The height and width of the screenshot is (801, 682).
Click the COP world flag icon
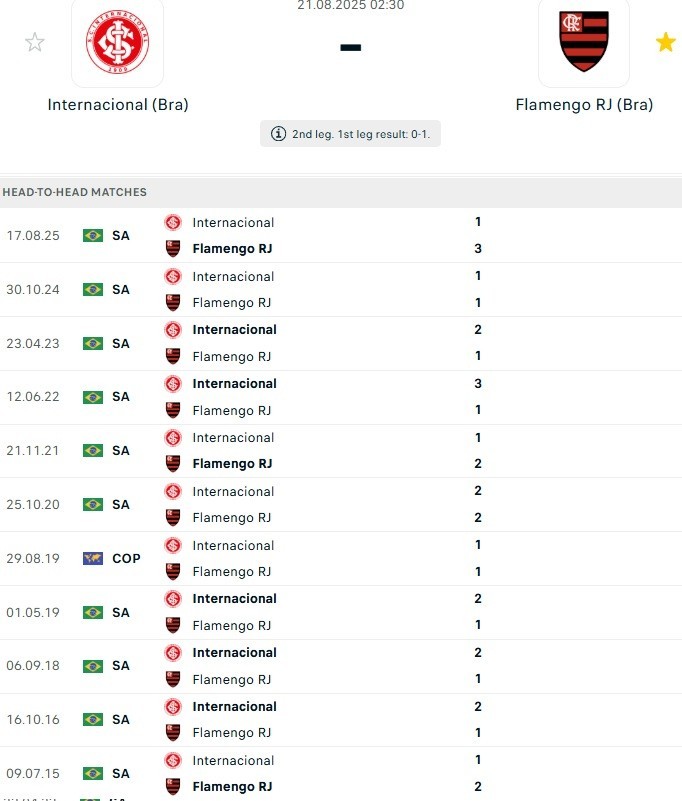93,558
